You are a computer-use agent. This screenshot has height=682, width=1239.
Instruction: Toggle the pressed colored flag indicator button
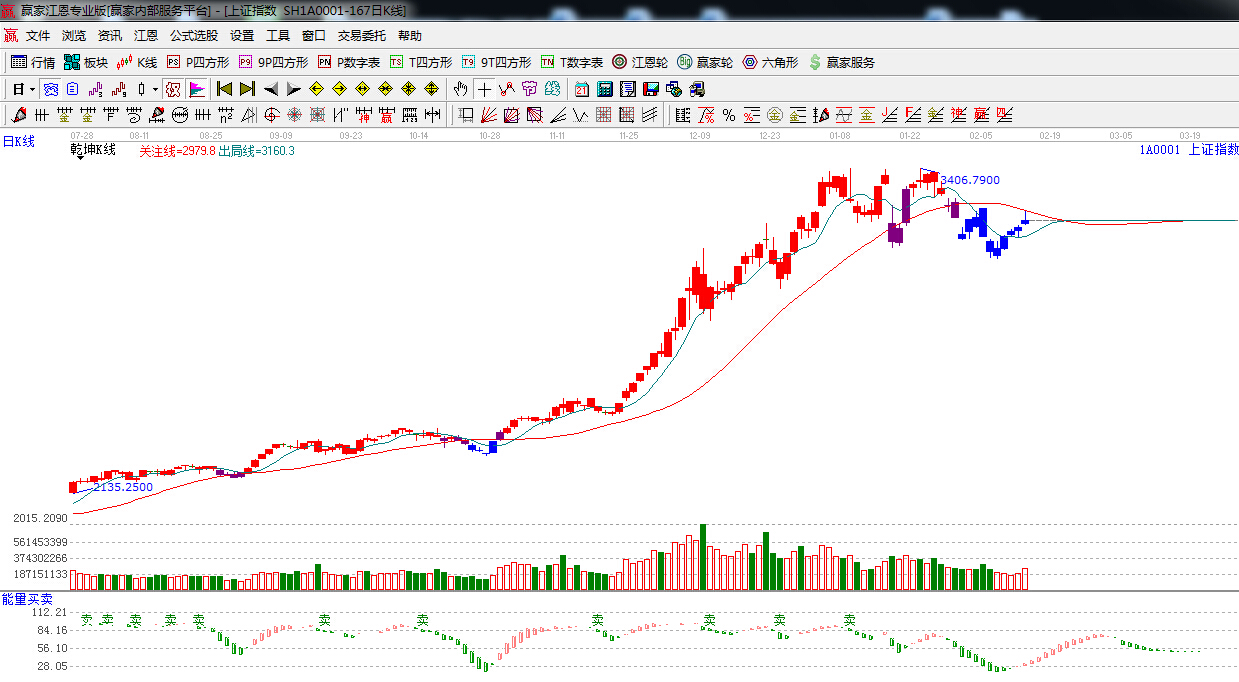click(x=196, y=89)
